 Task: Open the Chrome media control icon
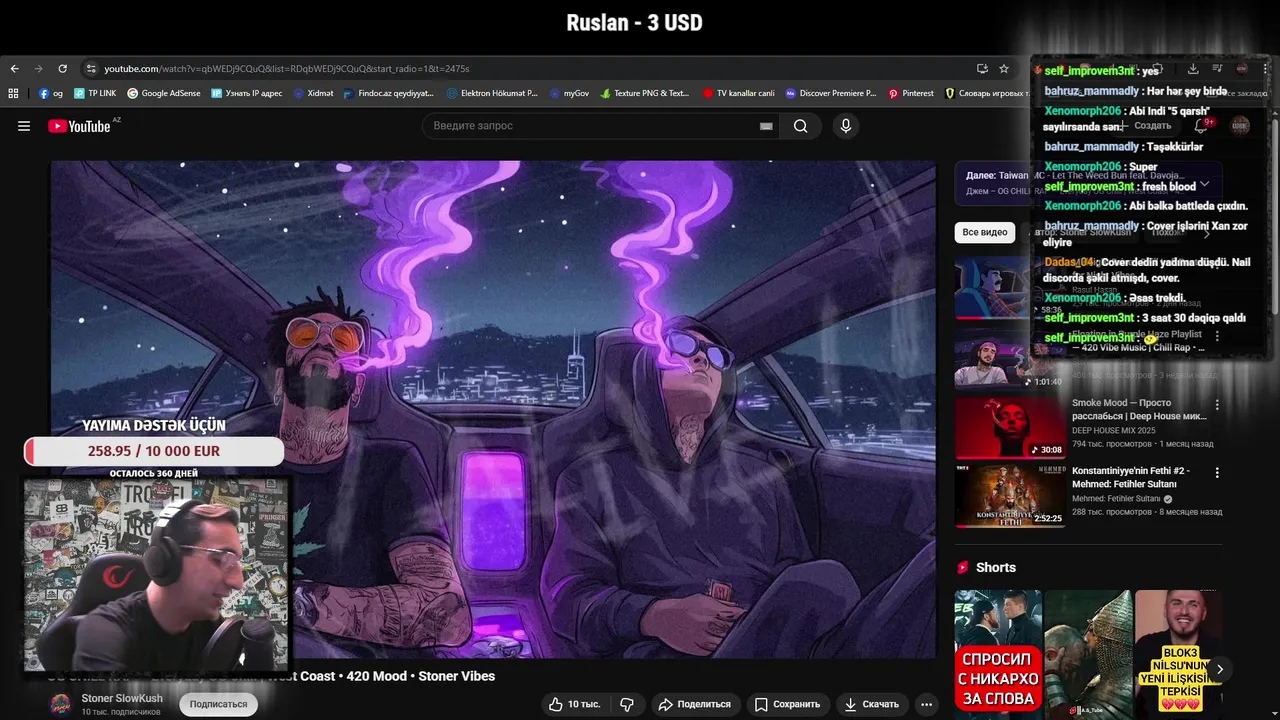click(1217, 69)
